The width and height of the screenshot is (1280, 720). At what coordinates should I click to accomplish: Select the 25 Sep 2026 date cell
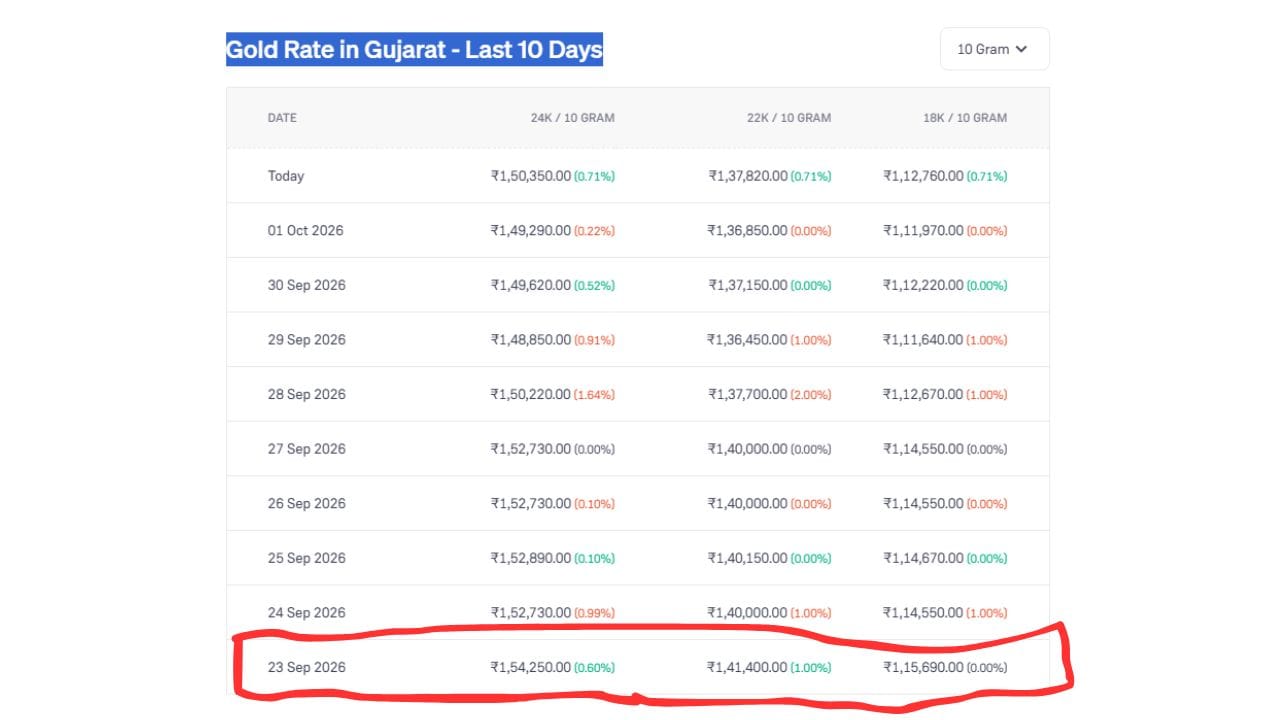[x=306, y=558]
